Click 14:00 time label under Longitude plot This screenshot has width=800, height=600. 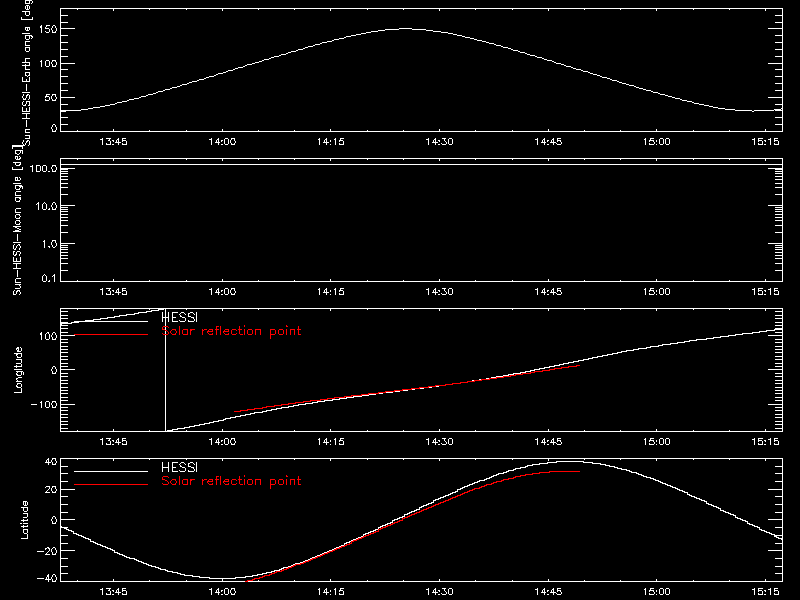coord(222,442)
